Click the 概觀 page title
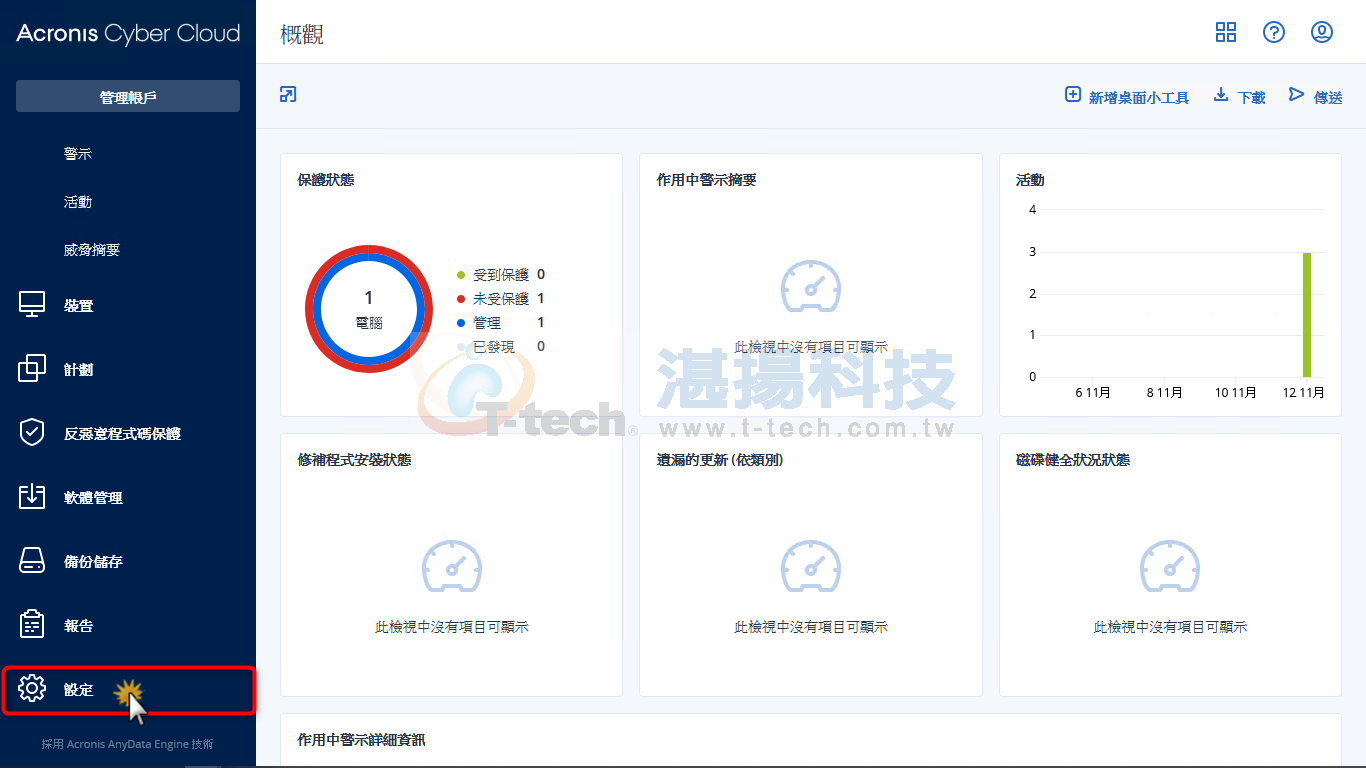 (x=303, y=34)
